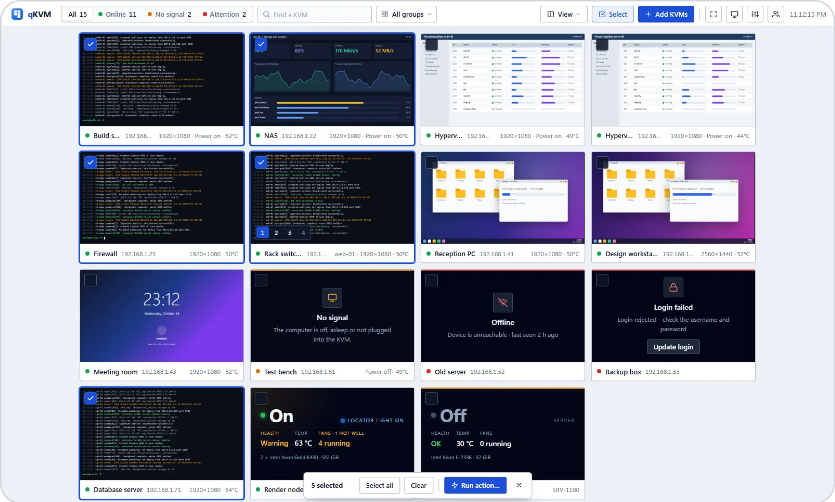Open the Design workstation desktop thumbnail

[x=673, y=198]
